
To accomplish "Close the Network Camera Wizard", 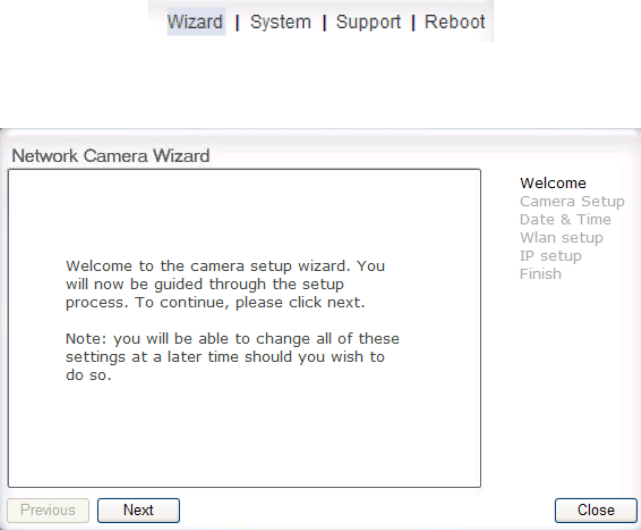I will (x=596, y=510).
